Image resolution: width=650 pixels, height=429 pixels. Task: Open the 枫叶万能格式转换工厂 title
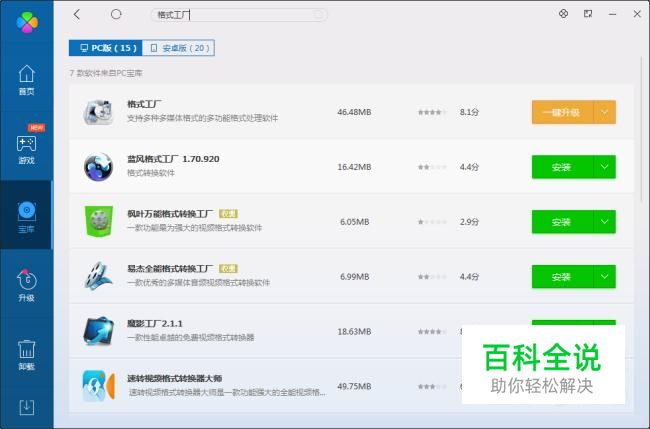click(170, 214)
